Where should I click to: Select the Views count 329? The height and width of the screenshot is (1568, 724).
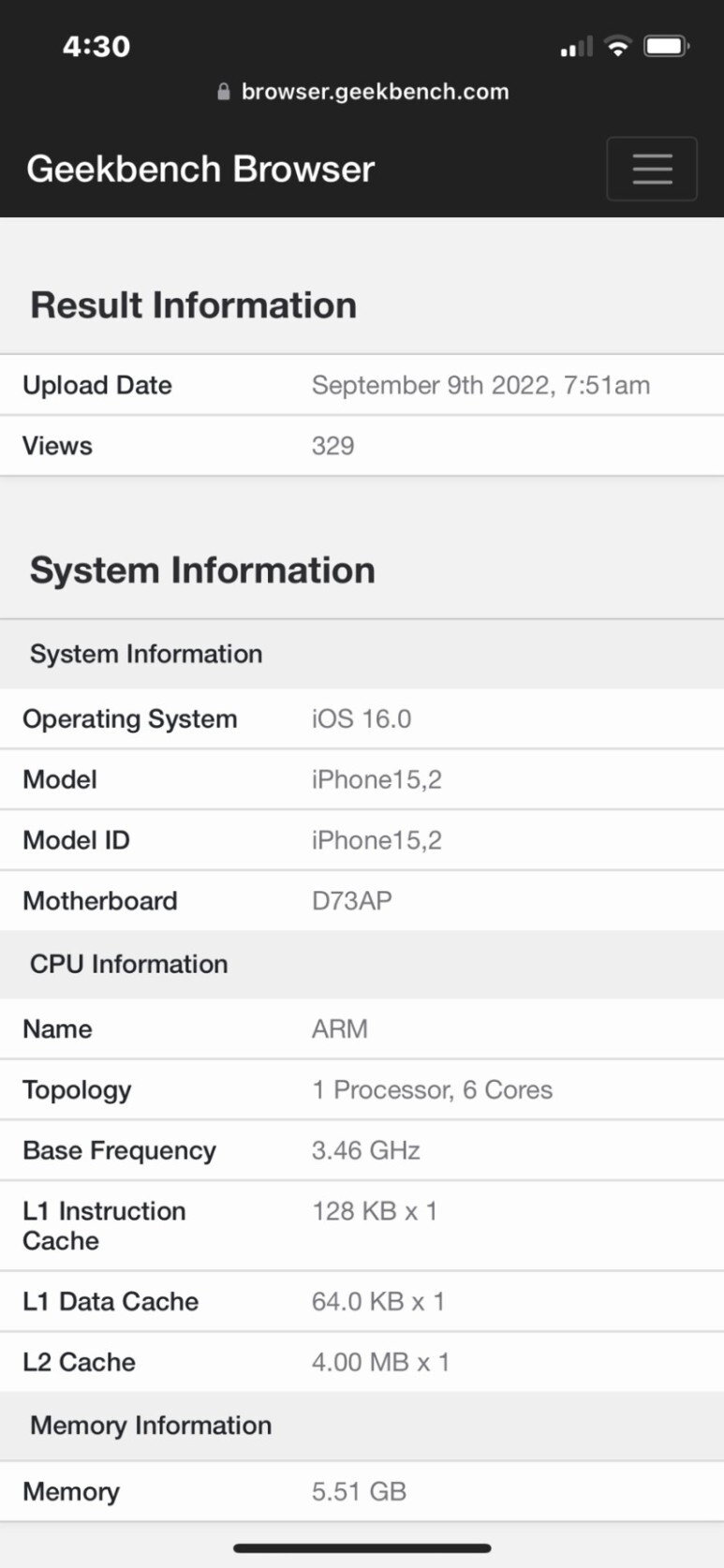pos(332,446)
